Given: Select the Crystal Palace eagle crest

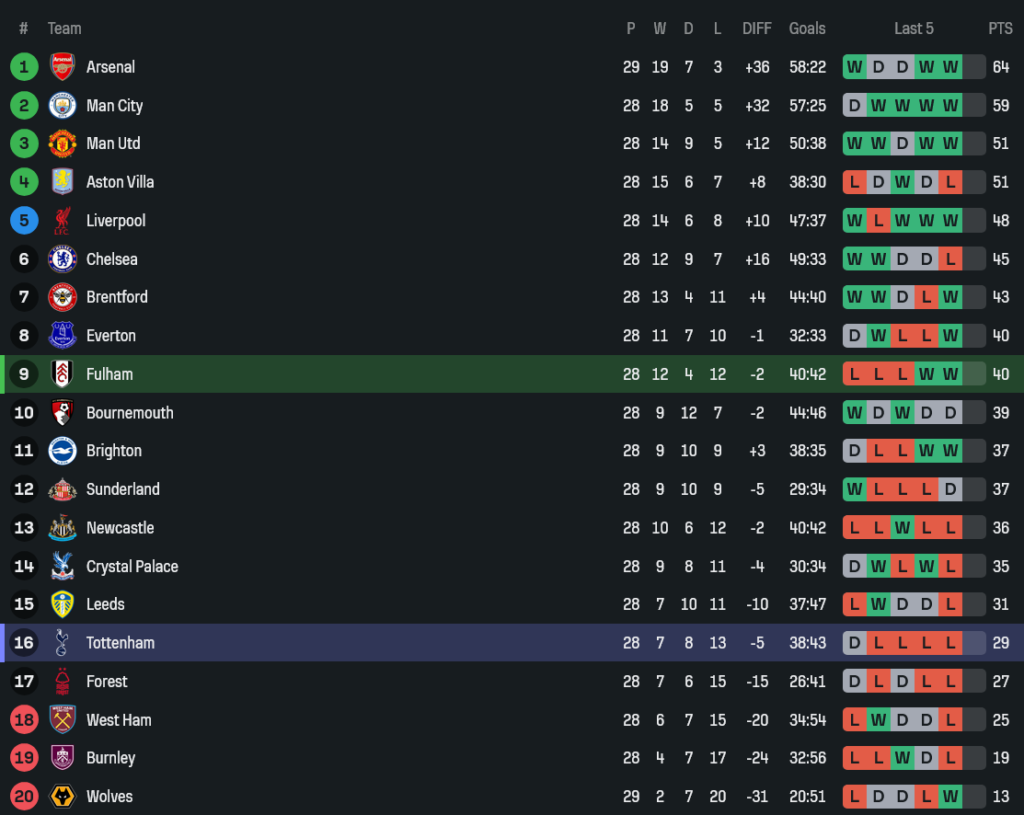Looking at the screenshot, I should [62, 566].
